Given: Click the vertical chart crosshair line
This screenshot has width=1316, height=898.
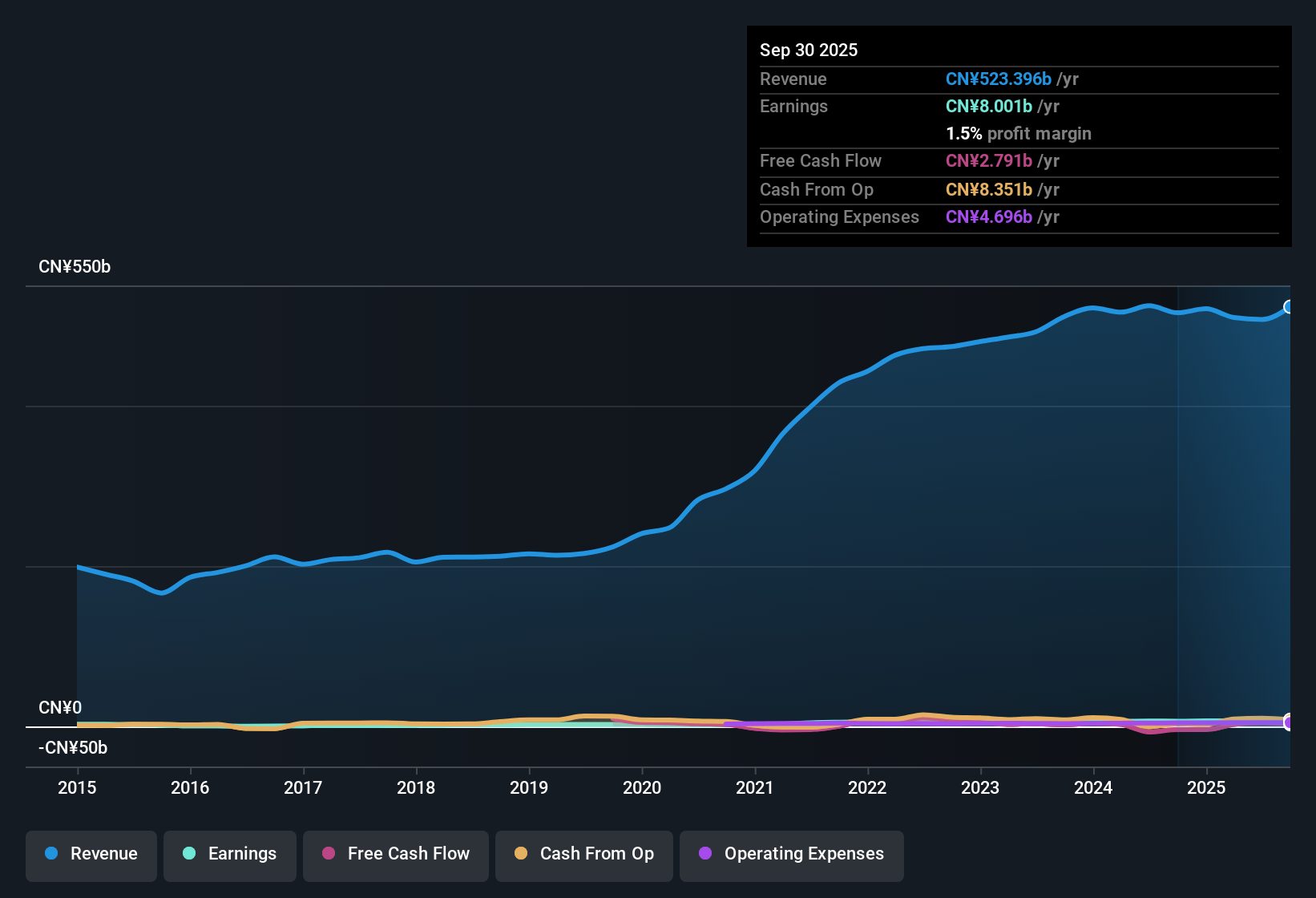Looking at the screenshot, I should (x=1177, y=521).
